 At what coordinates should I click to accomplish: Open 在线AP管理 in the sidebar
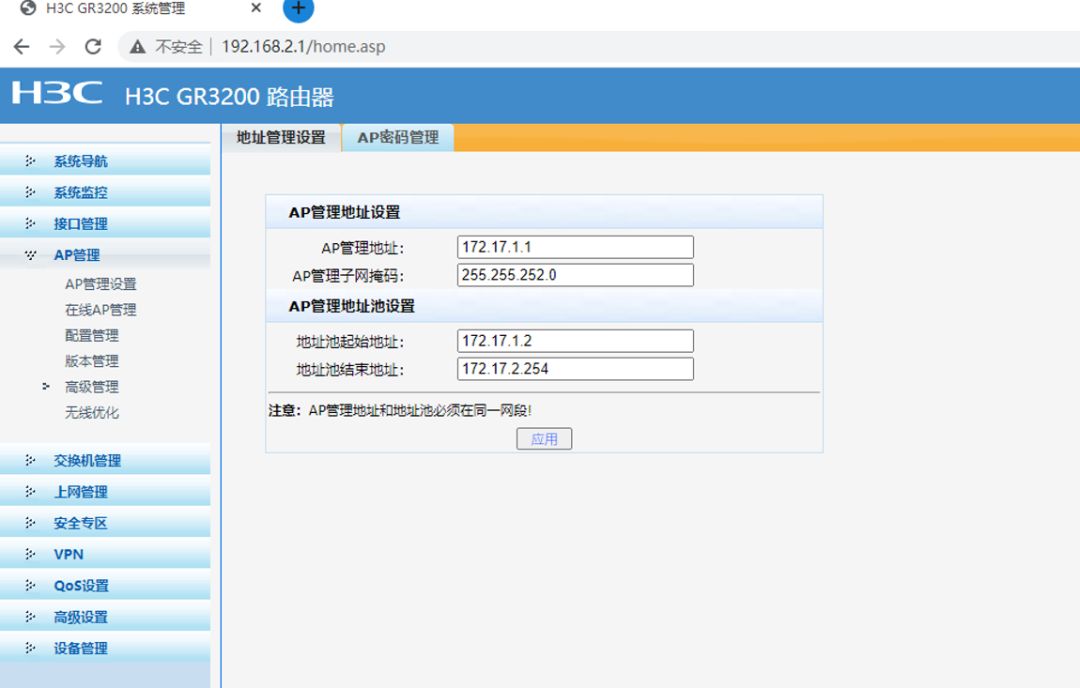[101, 310]
